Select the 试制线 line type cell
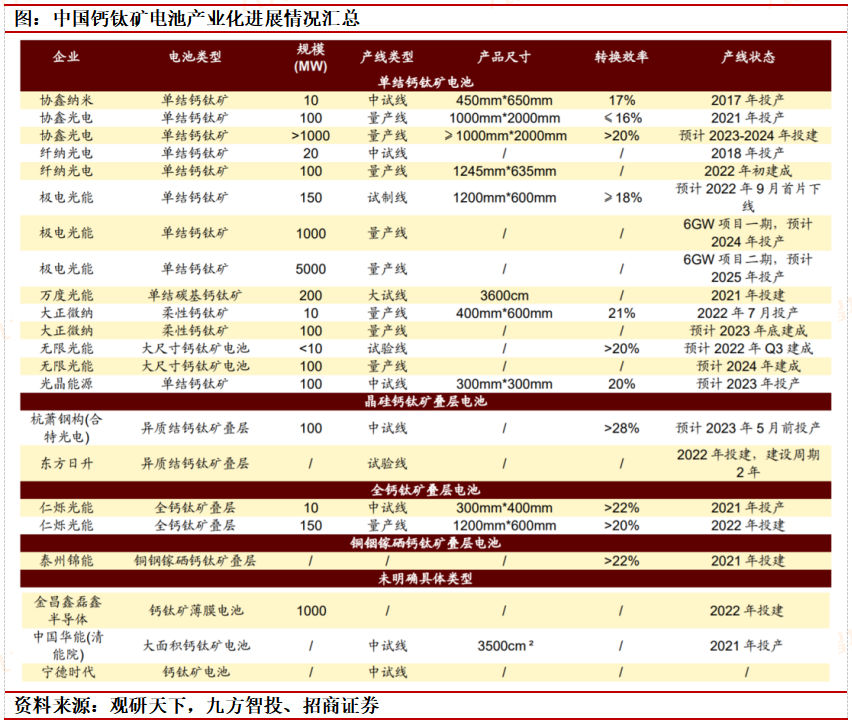852x722 pixels. (387, 198)
